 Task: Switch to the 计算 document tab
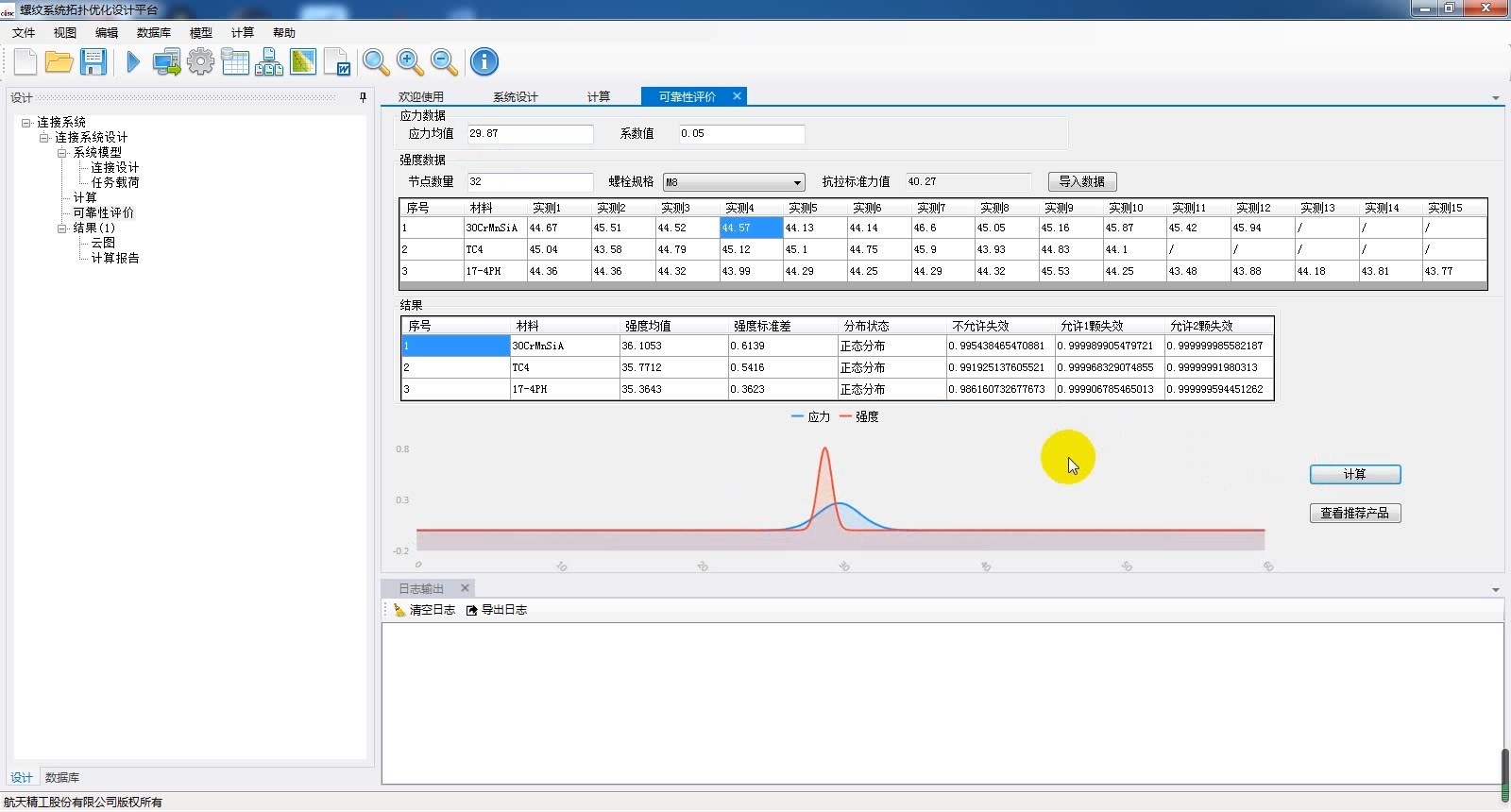(x=599, y=96)
